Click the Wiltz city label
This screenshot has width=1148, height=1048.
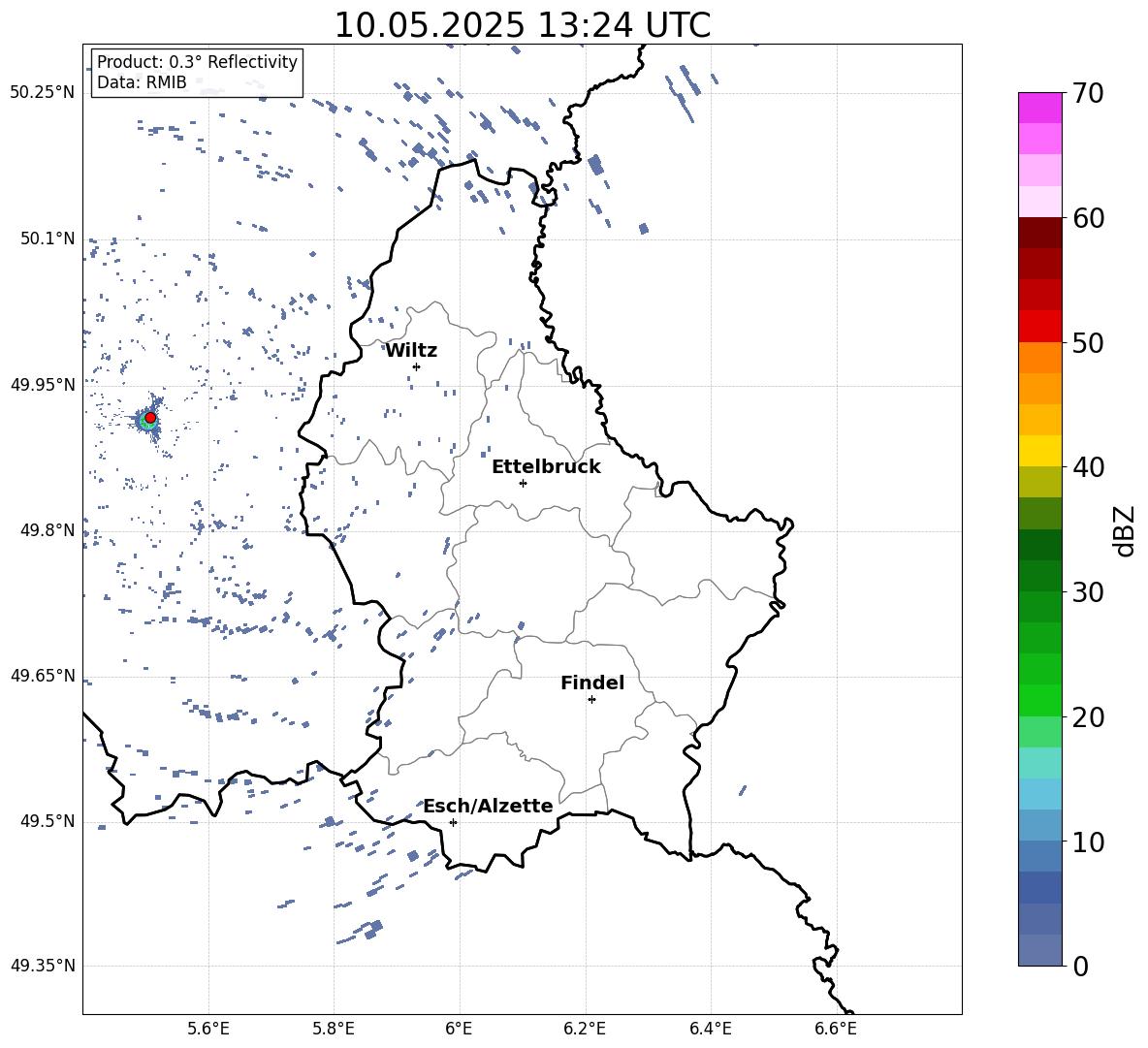[x=411, y=351]
